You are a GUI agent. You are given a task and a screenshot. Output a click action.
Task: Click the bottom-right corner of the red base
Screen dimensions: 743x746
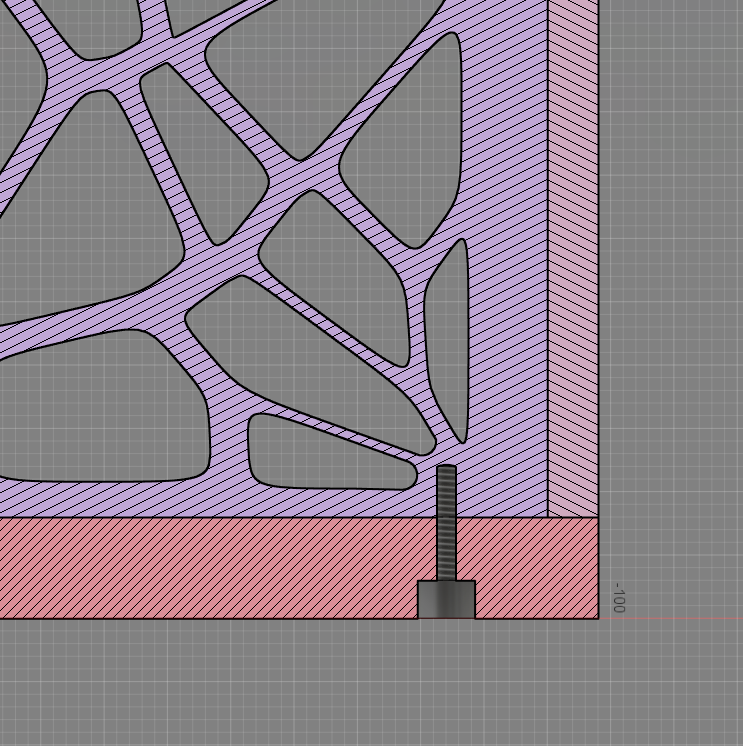[x=597, y=617]
